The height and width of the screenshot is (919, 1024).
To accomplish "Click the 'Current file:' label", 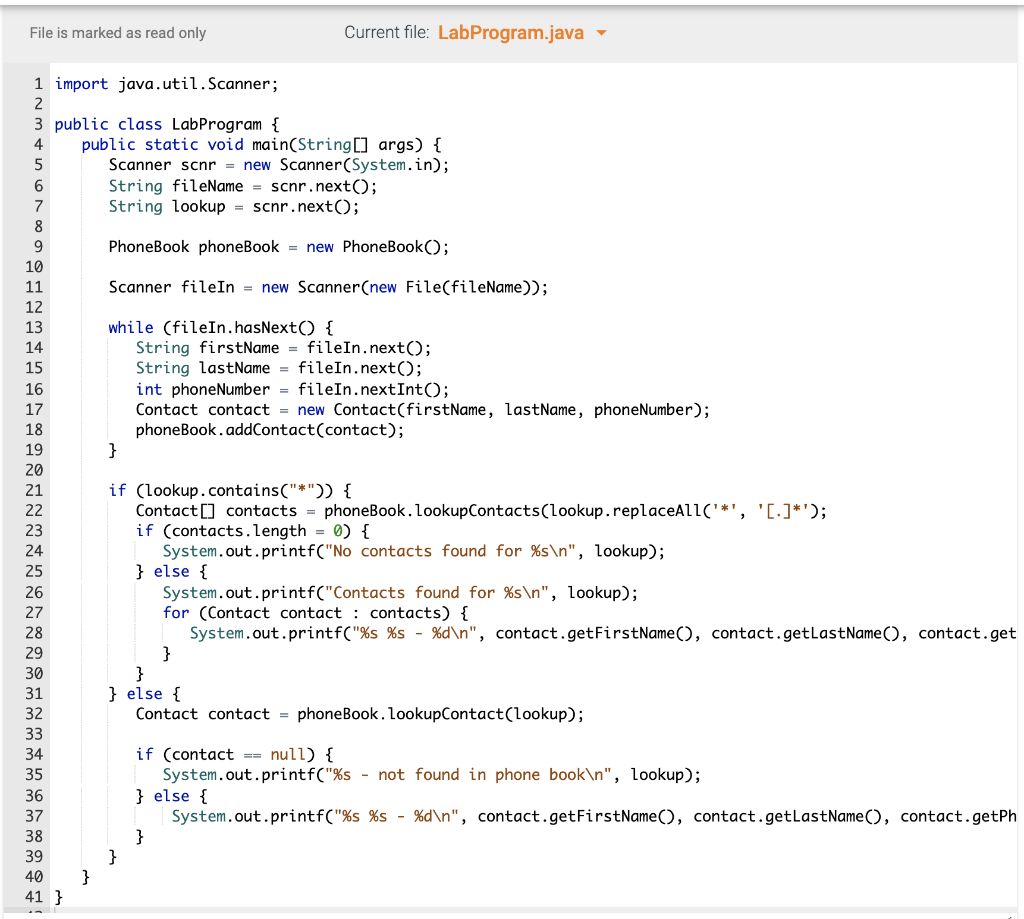I will point(387,33).
